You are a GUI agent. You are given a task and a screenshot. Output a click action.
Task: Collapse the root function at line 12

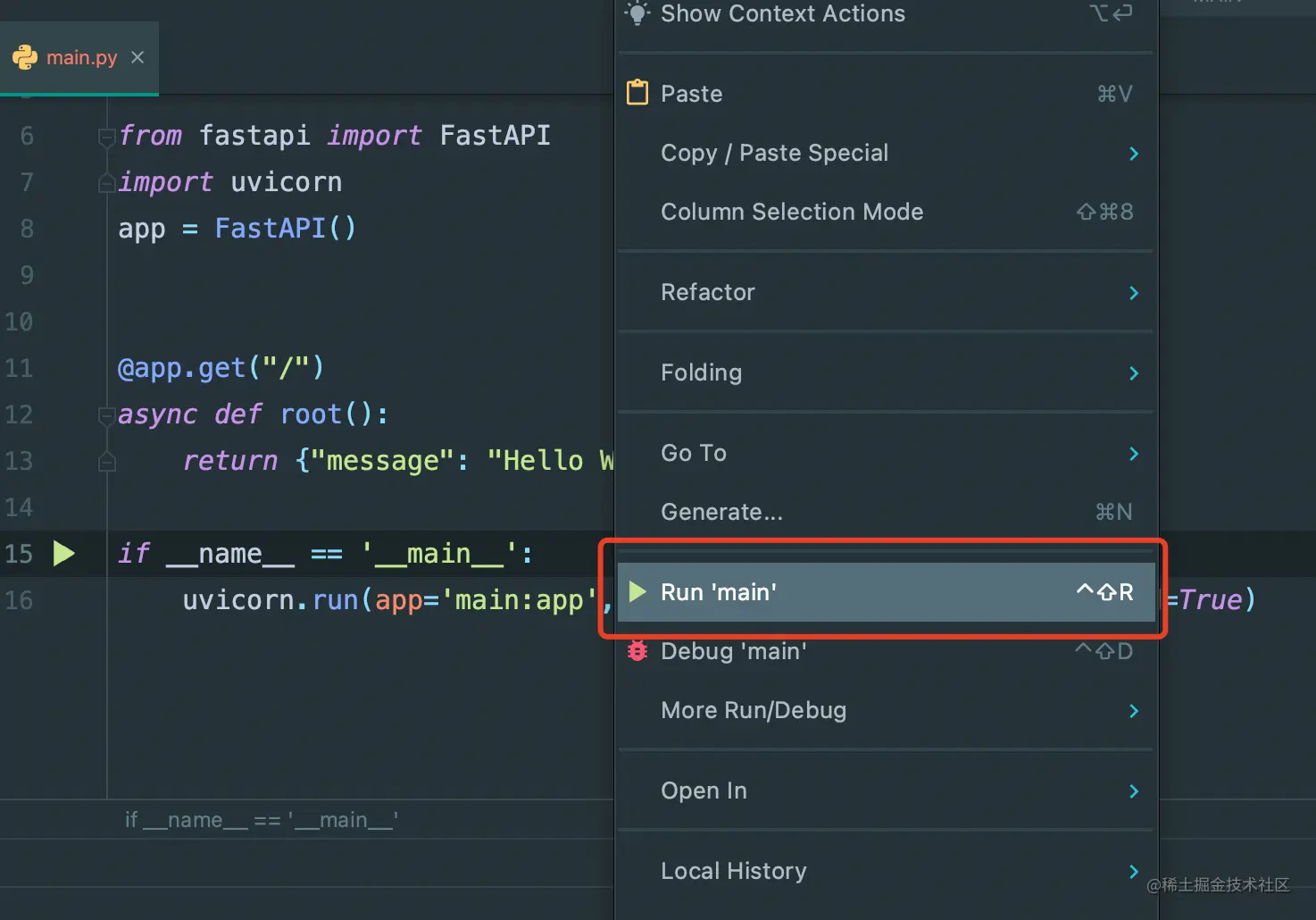click(x=106, y=415)
